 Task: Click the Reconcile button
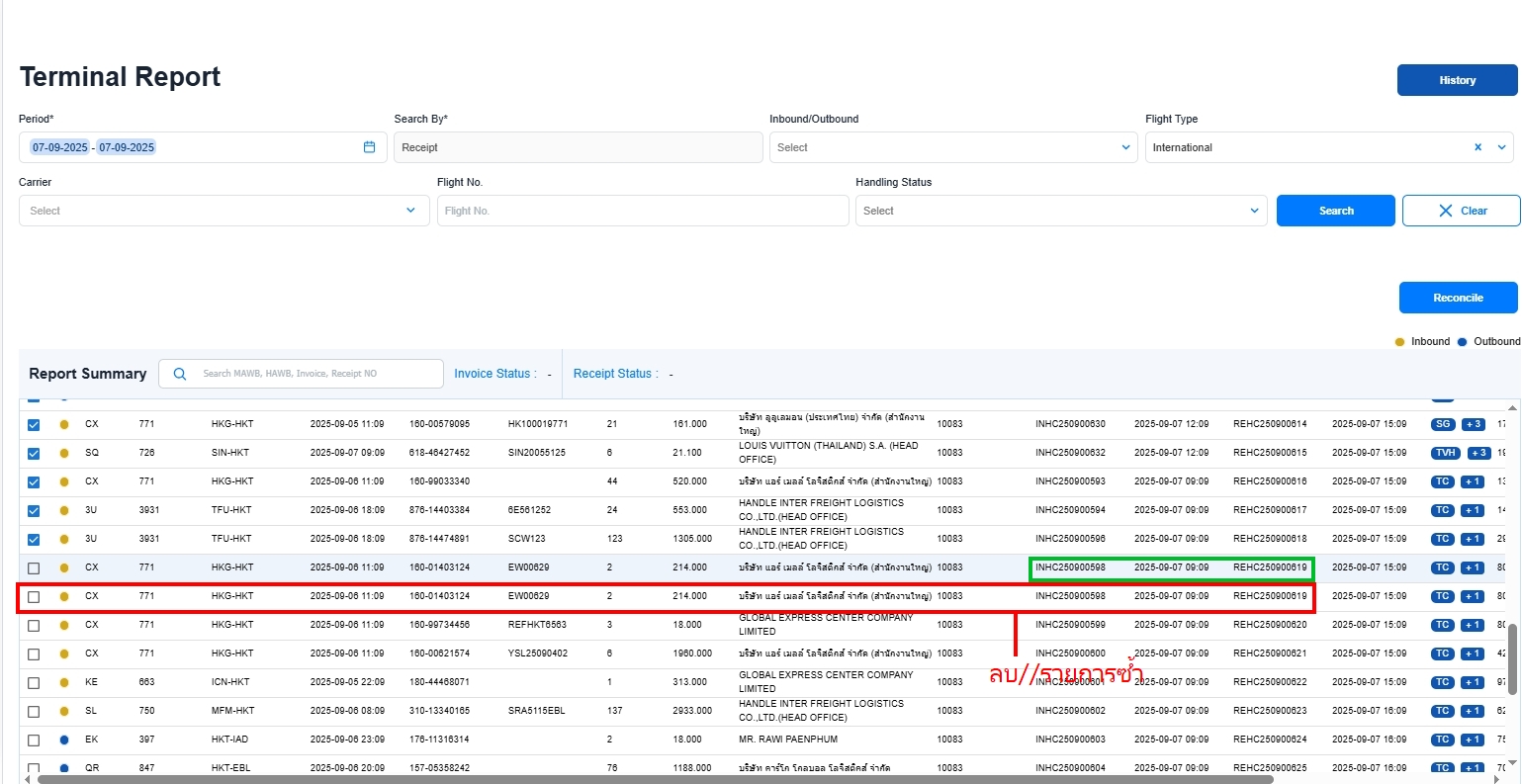pos(1458,298)
